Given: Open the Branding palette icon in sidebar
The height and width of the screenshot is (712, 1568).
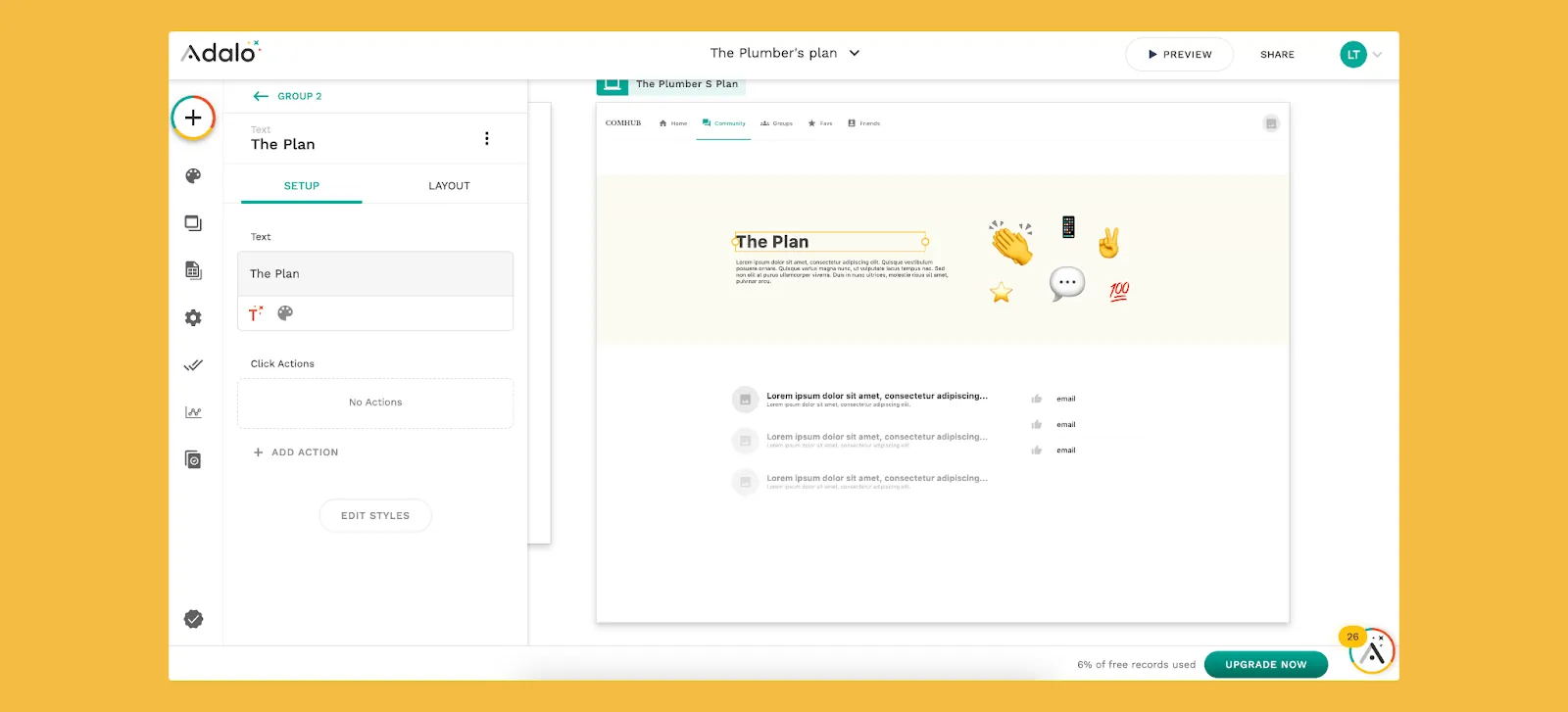Looking at the screenshot, I should (x=193, y=176).
